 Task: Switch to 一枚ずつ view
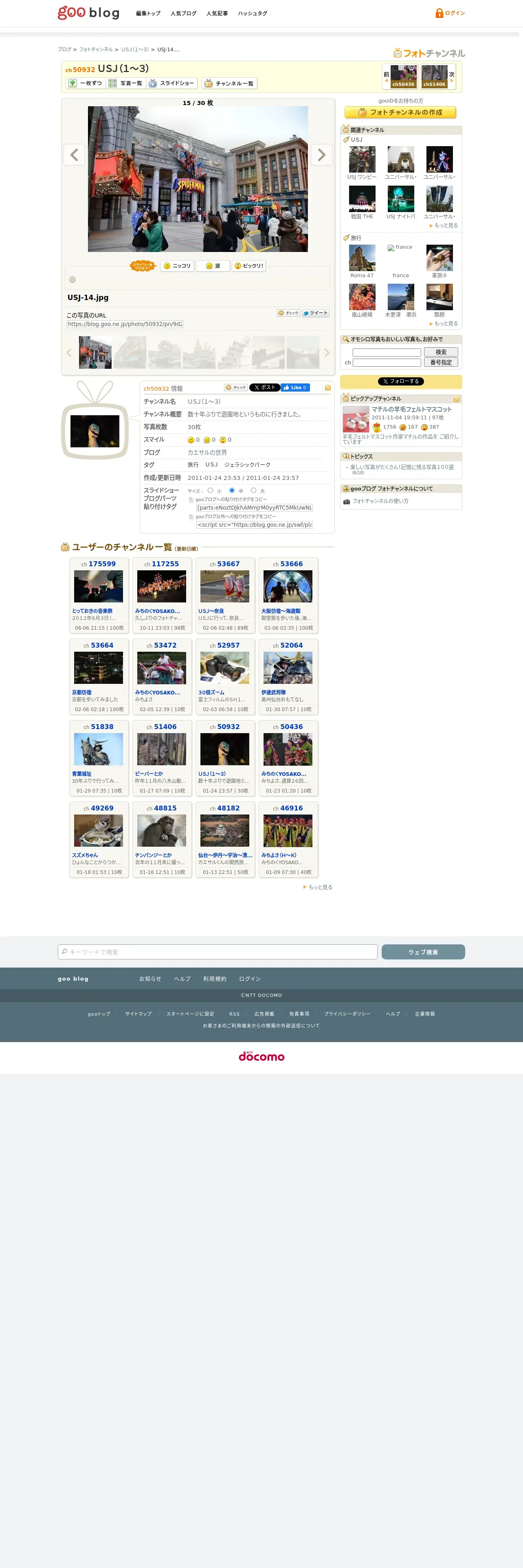pyautogui.click(x=85, y=83)
